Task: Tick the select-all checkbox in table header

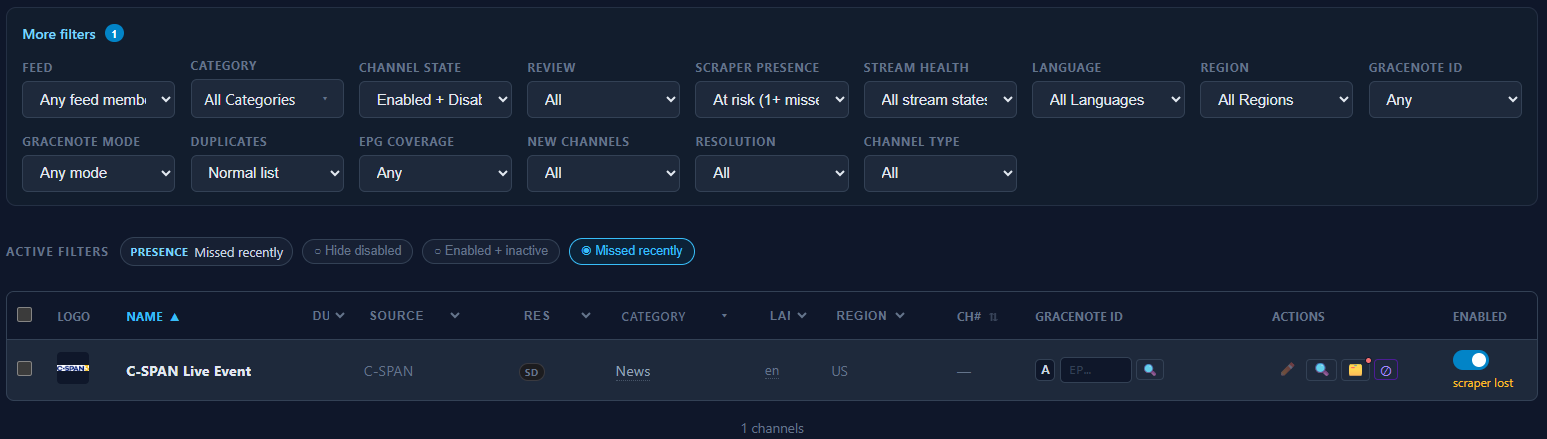Action: click(x=25, y=315)
